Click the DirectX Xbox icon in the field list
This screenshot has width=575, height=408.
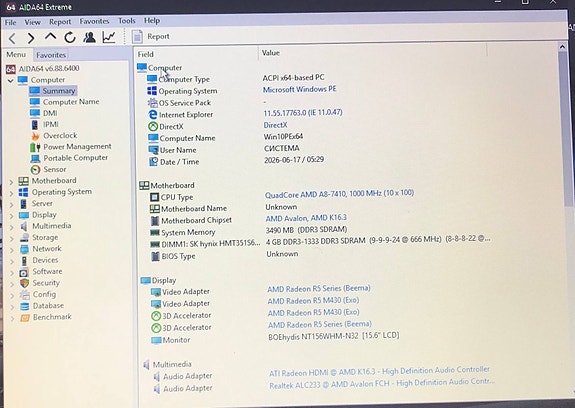[x=153, y=126]
